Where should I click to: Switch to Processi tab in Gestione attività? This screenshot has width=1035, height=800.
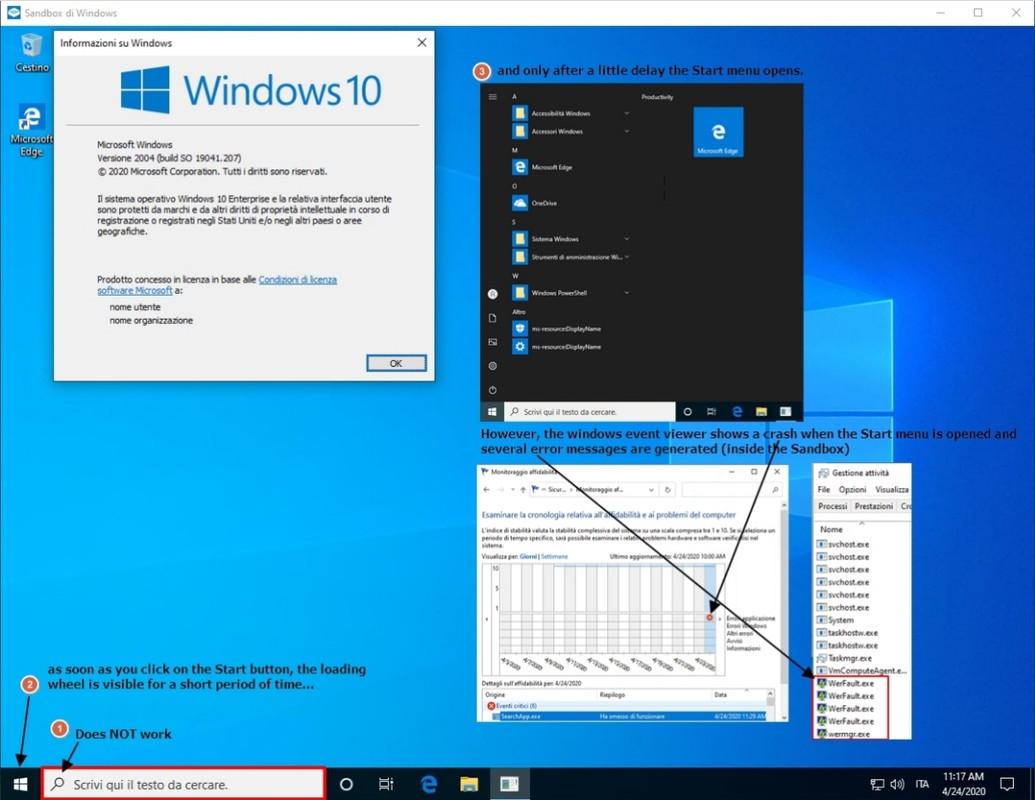[x=832, y=506]
